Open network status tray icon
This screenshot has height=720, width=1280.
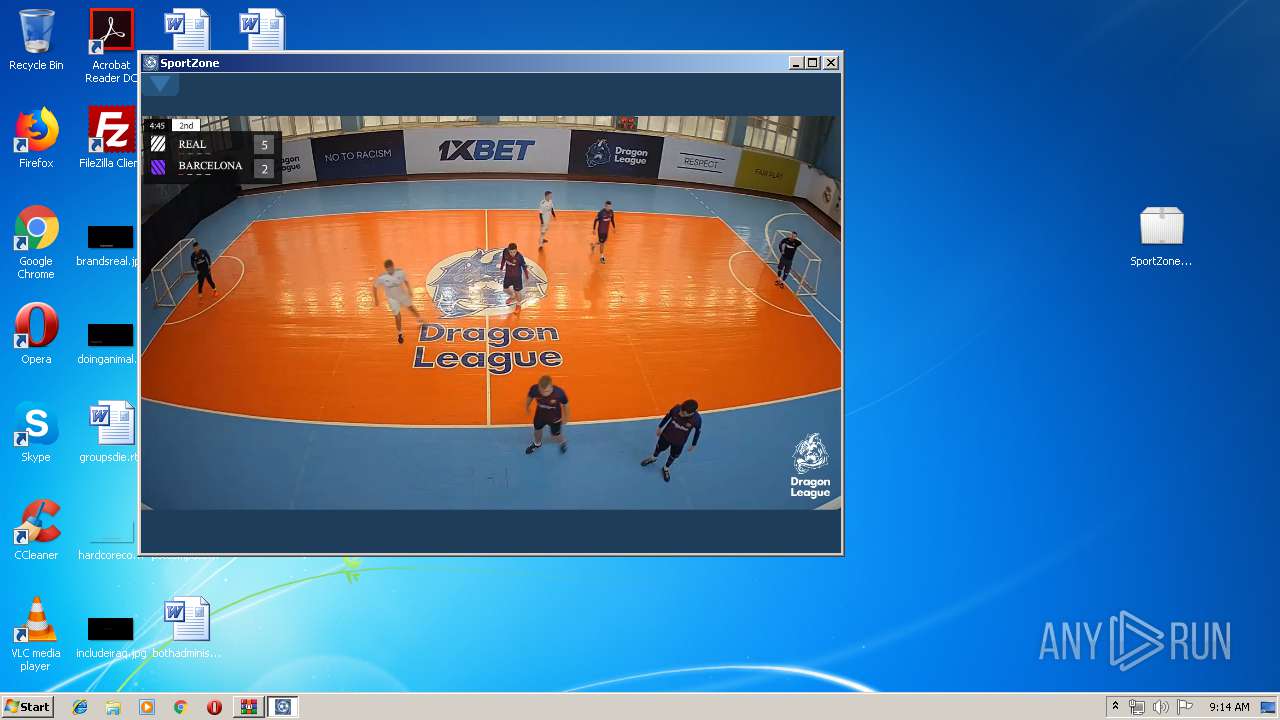(x=1137, y=707)
